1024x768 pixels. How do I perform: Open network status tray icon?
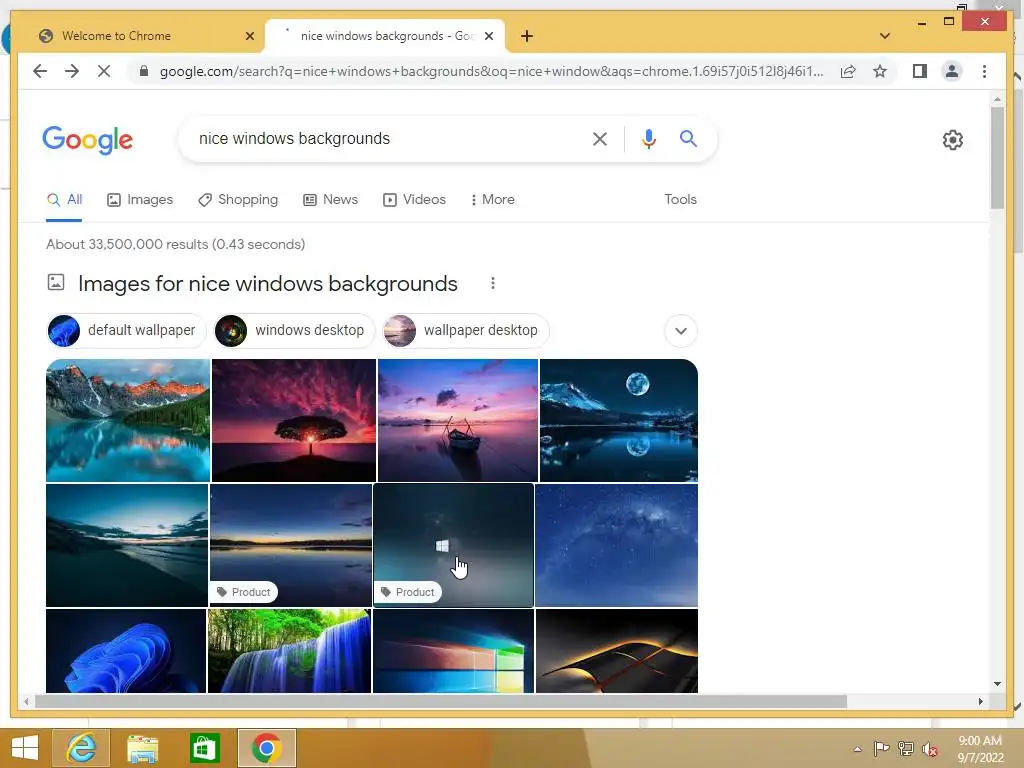[906, 749]
